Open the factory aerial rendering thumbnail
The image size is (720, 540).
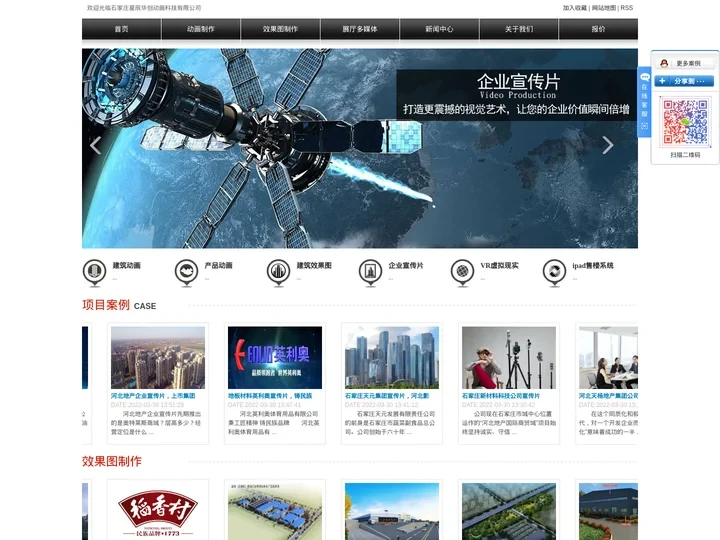(x=275, y=511)
